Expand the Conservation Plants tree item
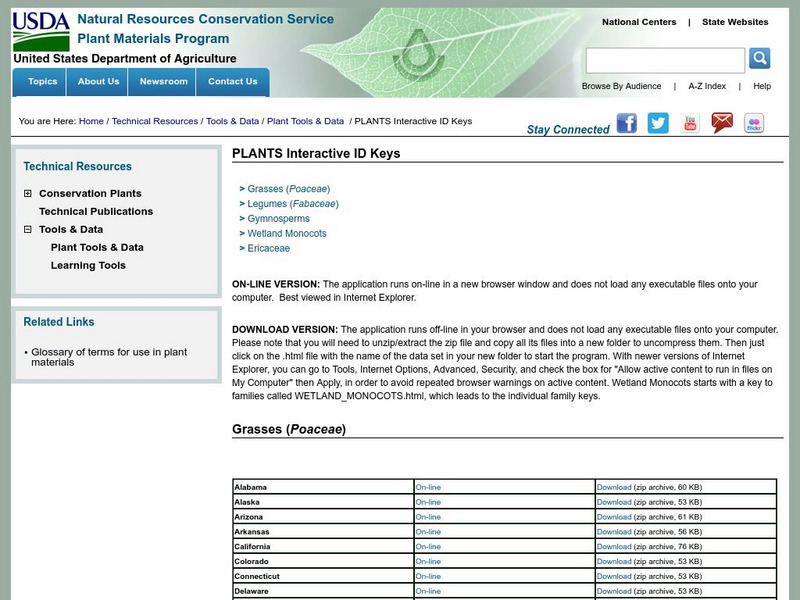 [x=28, y=193]
